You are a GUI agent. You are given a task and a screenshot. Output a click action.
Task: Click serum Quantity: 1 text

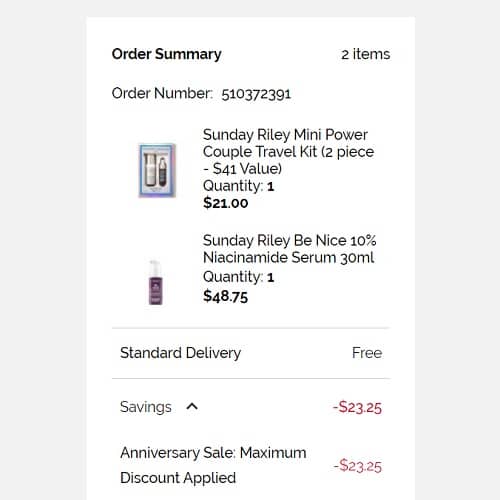238,277
